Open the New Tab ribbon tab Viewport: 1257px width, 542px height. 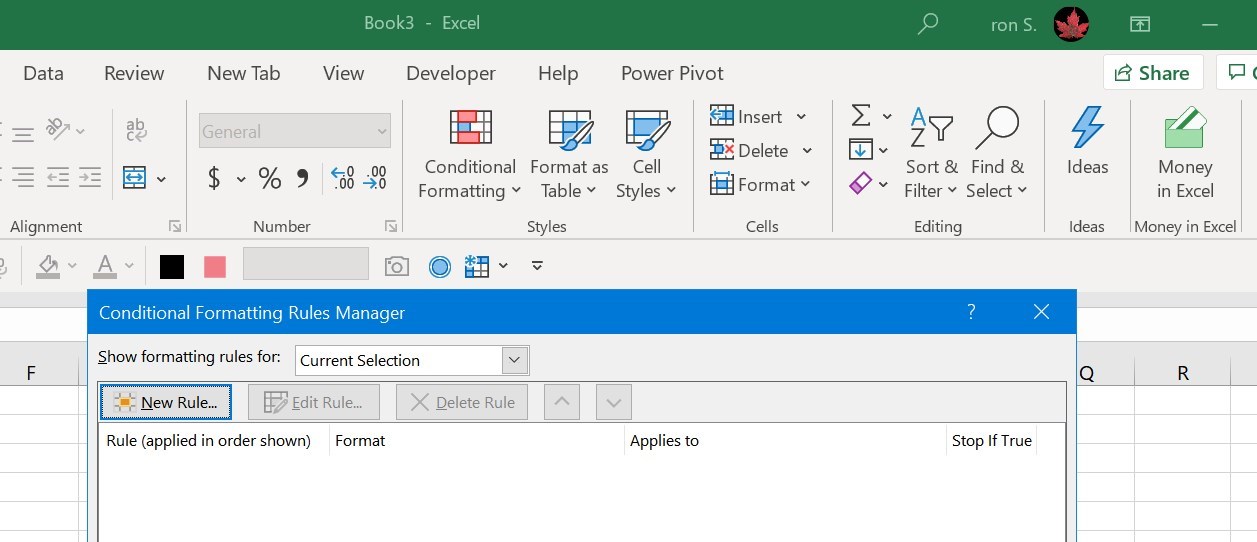[243, 73]
